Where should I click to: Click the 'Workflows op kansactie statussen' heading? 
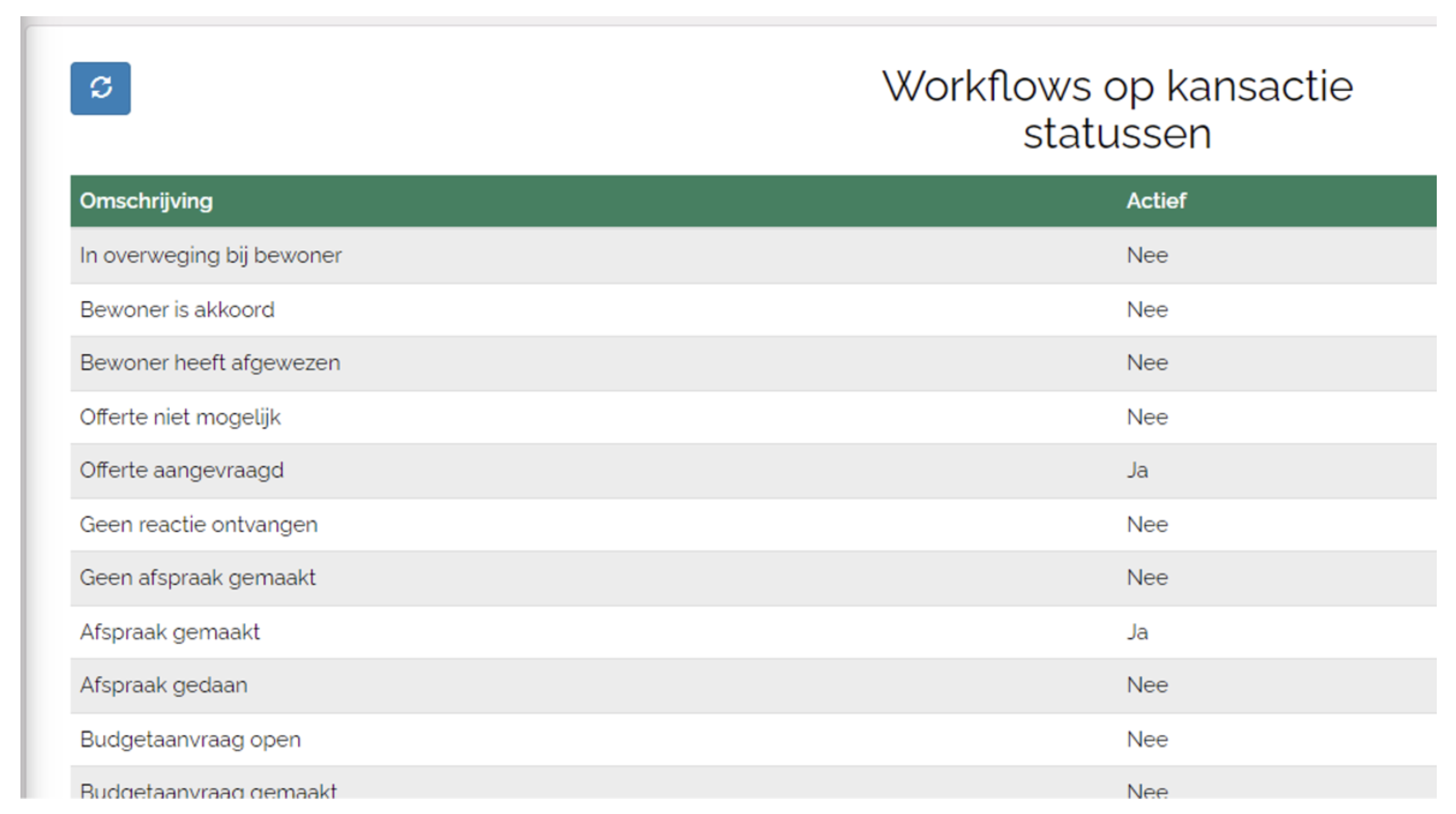point(1117,109)
